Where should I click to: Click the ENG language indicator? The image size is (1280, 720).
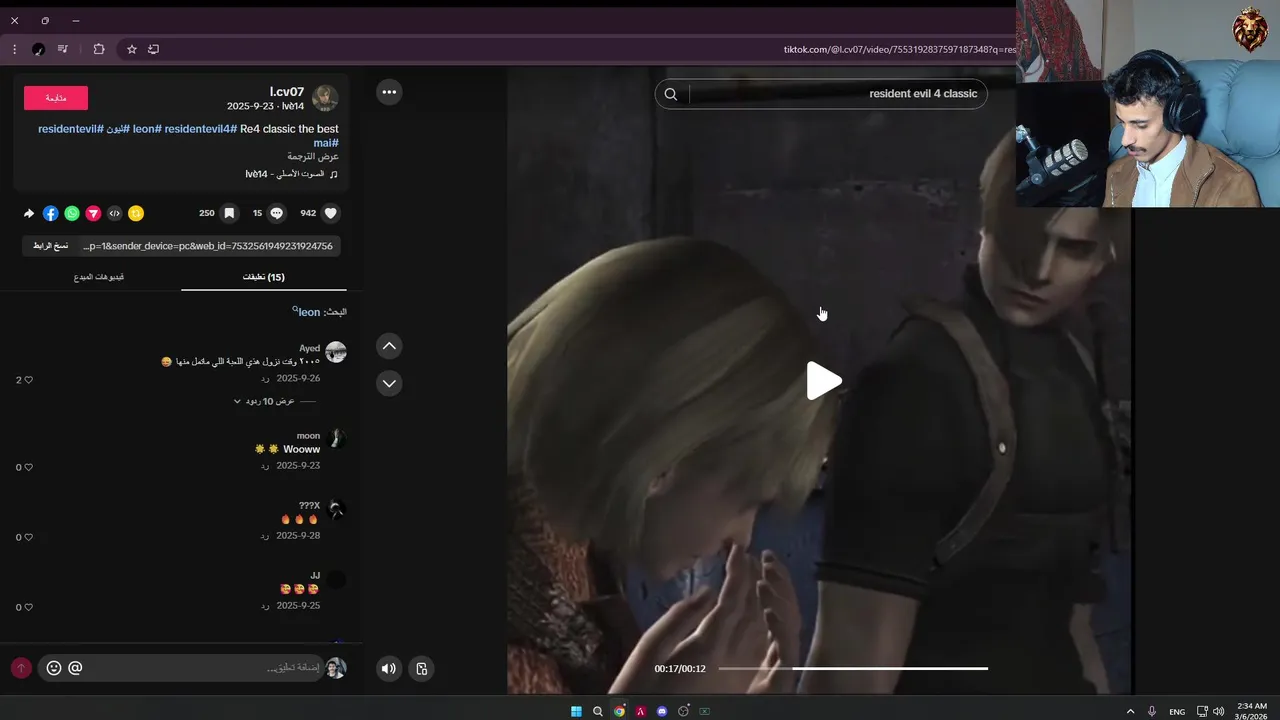pyautogui.click(x=1177, y=711)
